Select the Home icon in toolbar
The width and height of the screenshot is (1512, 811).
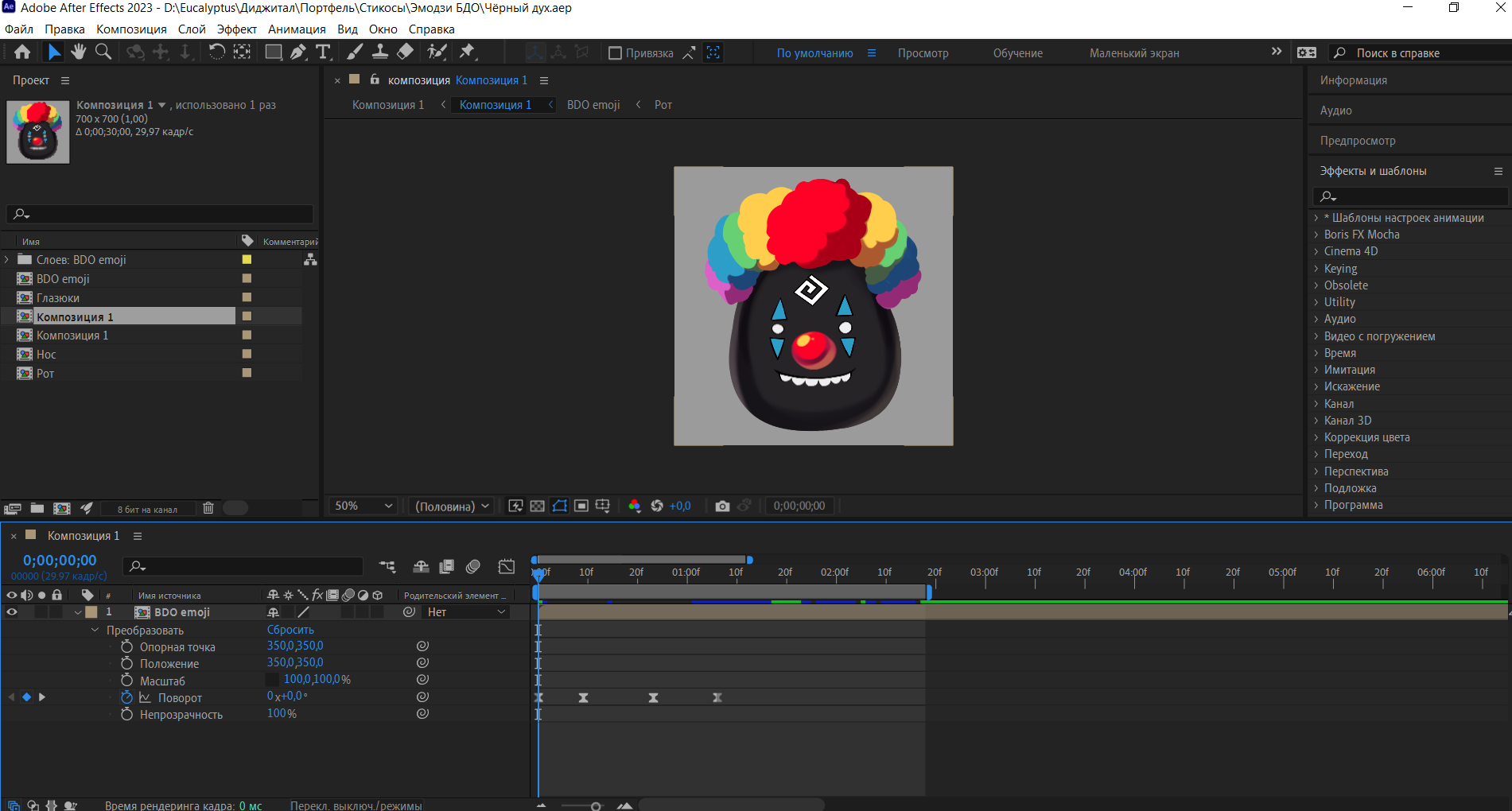coord(22,52)
